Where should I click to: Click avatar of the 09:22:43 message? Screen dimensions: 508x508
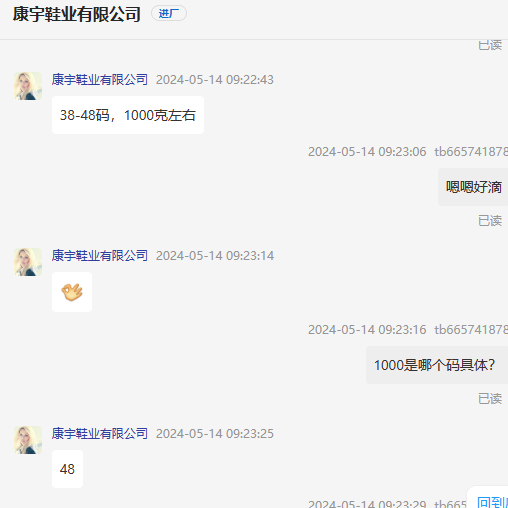[28, 86]
